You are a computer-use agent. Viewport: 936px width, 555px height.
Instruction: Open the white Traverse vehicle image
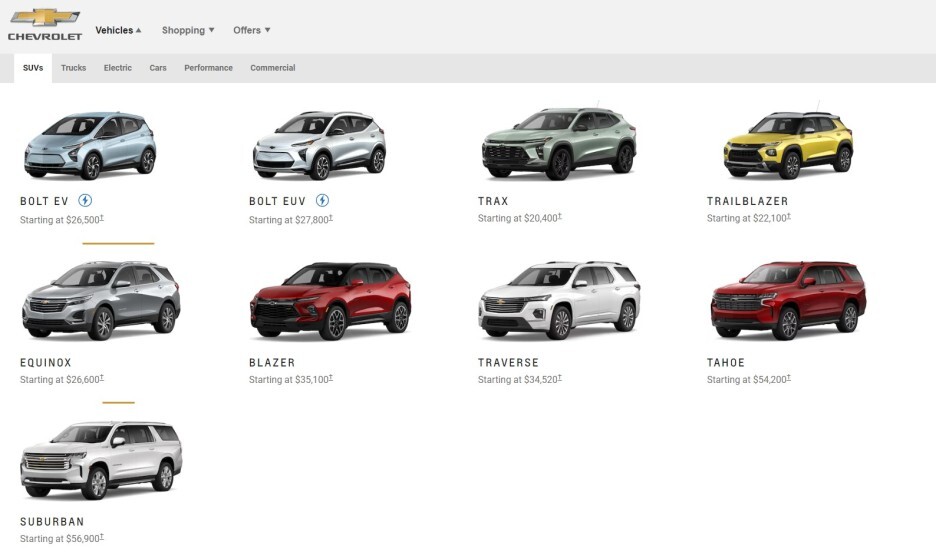[559, 300]
